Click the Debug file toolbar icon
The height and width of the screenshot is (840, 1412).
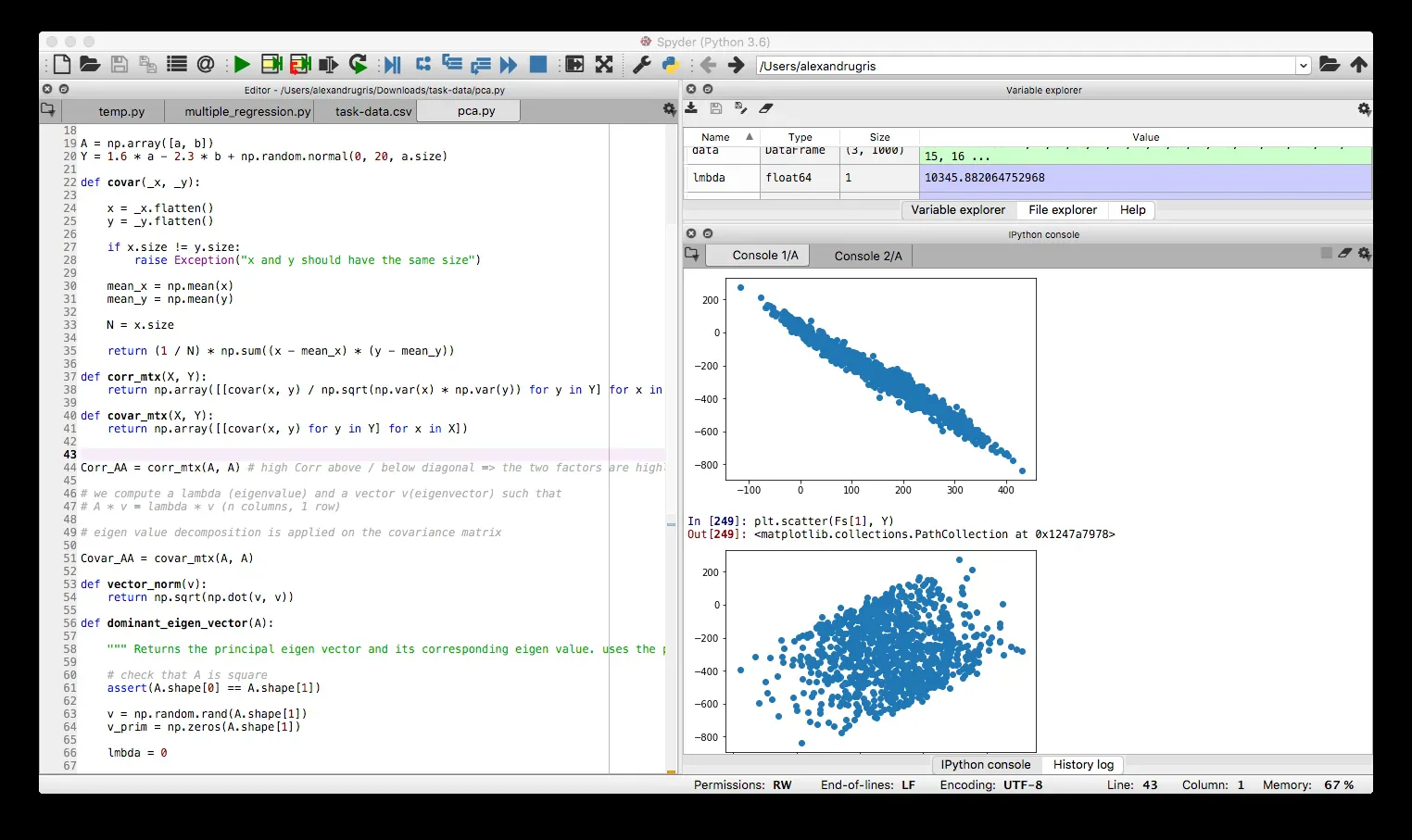pos(392,64)
